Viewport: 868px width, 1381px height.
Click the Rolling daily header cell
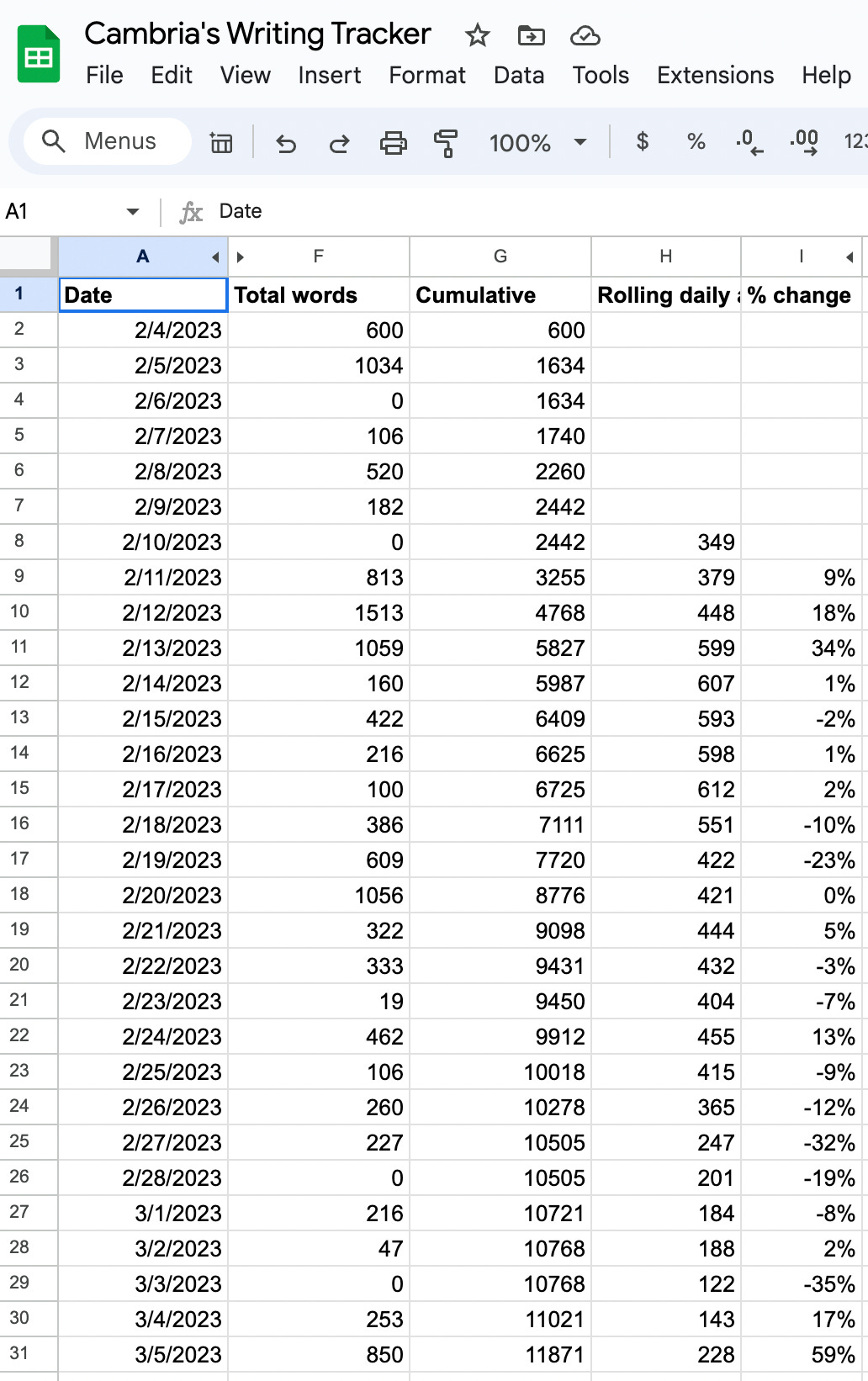(666, 295)
